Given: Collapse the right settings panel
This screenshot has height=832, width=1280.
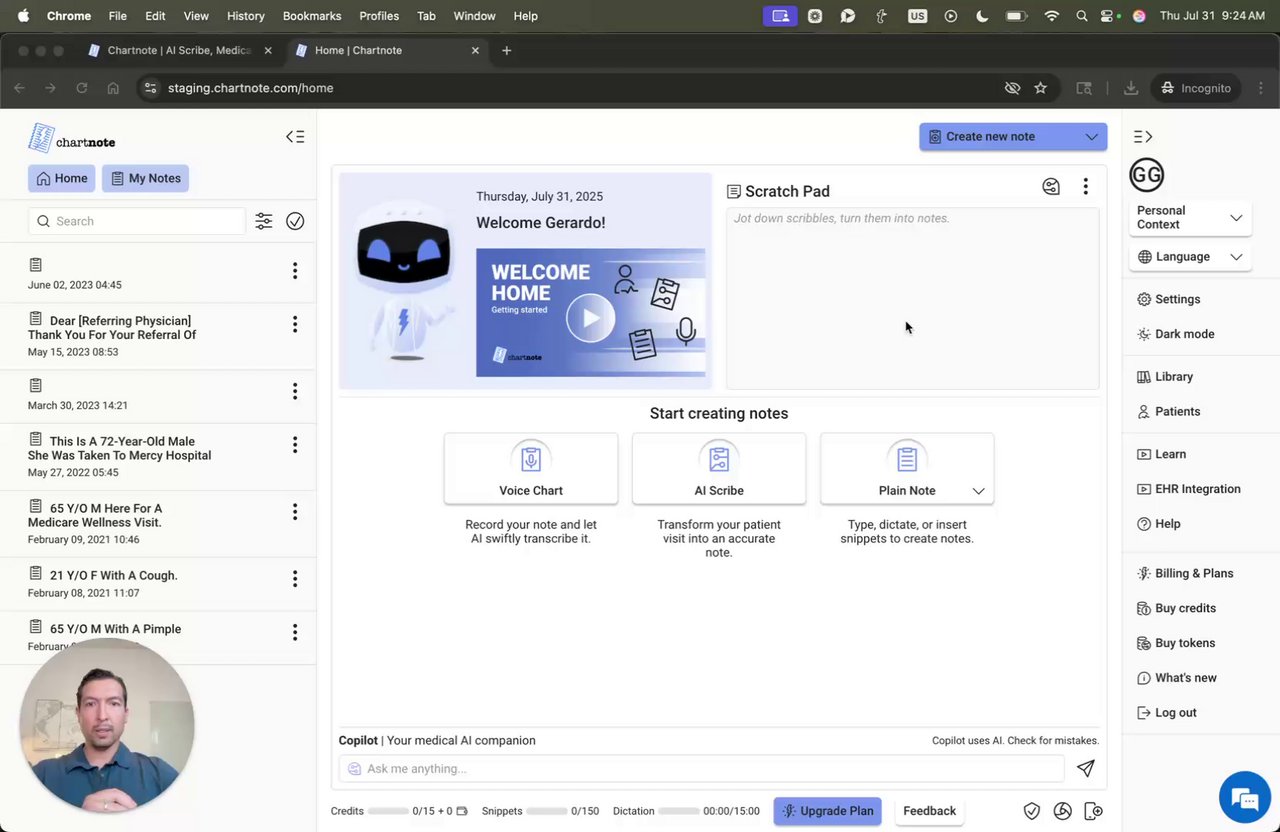Looking at the screenshot, I should coord(1143,137).
